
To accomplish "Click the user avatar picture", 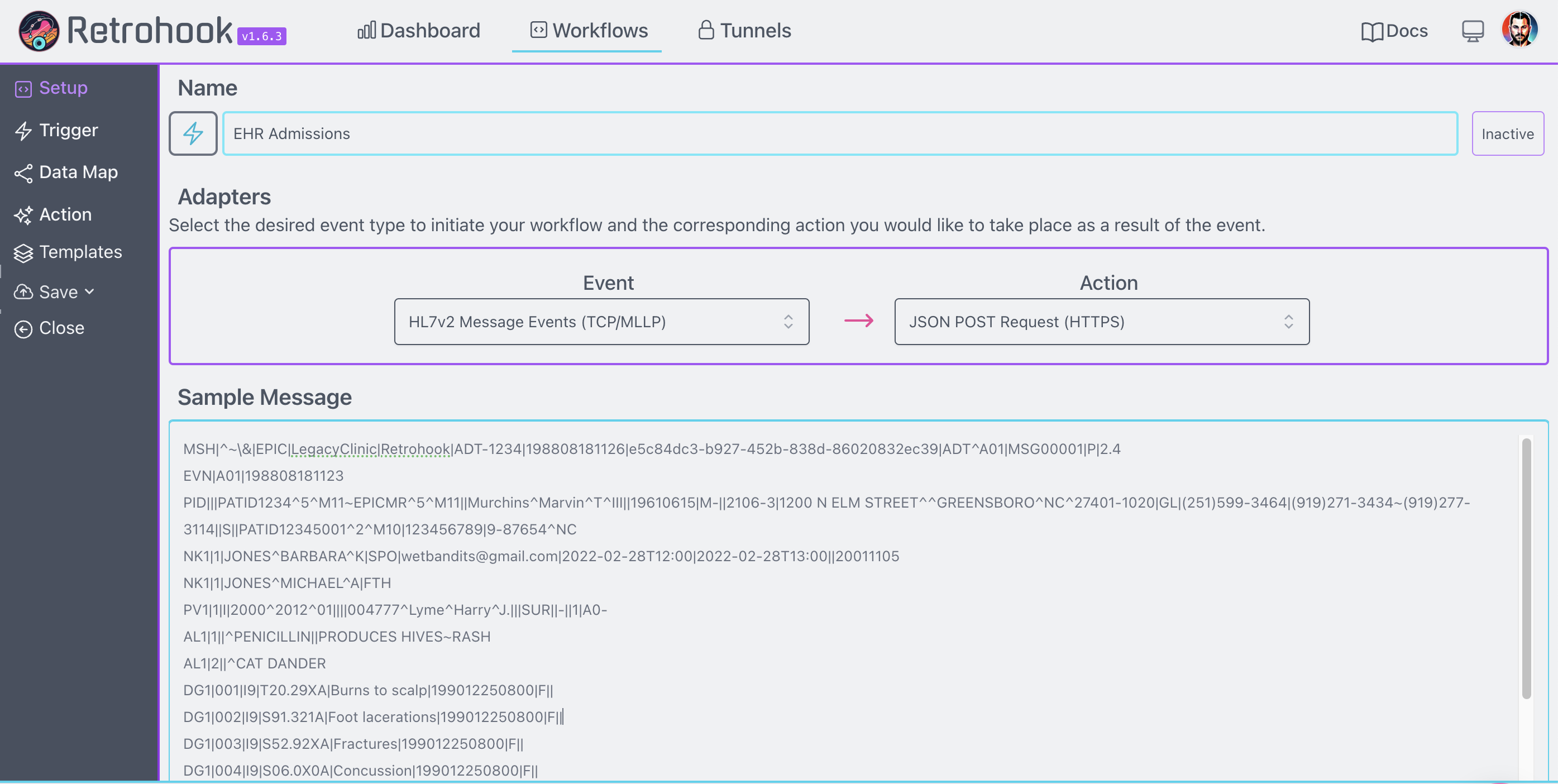I will 1519,30.
